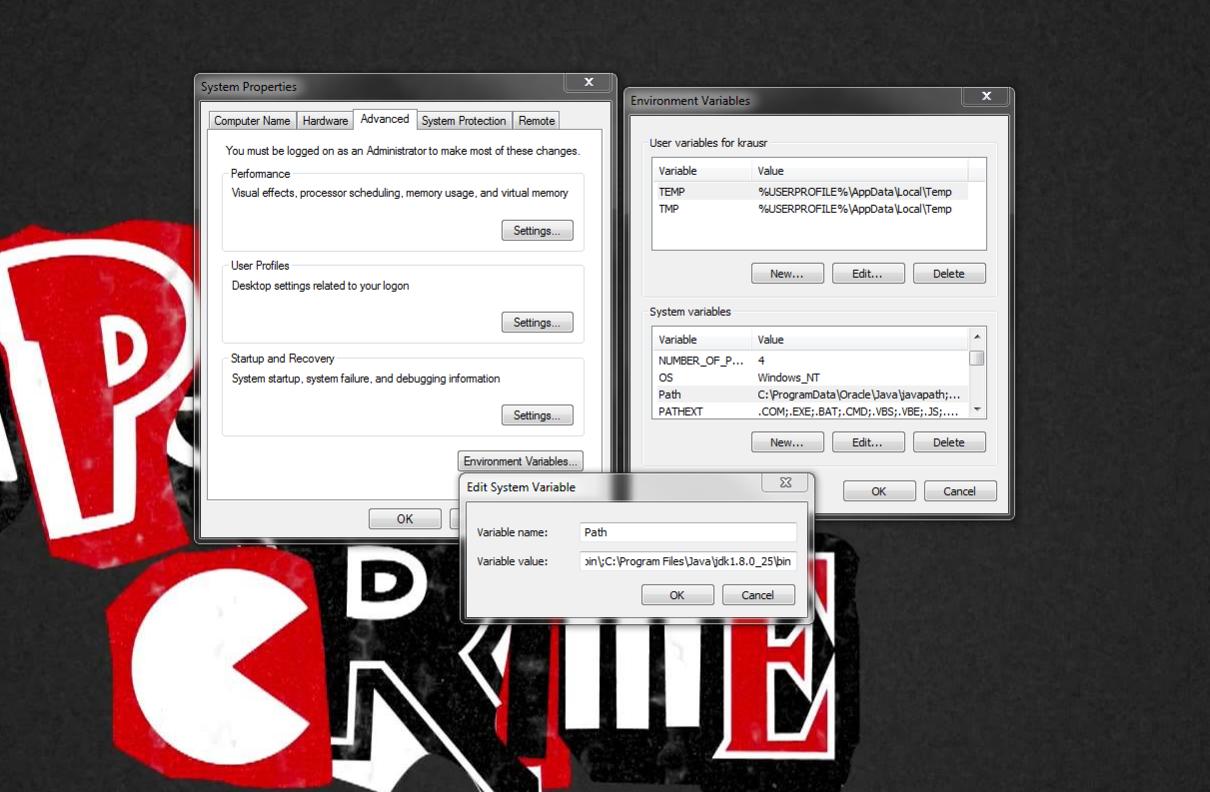Edit the selected user variable

(868, 273)
